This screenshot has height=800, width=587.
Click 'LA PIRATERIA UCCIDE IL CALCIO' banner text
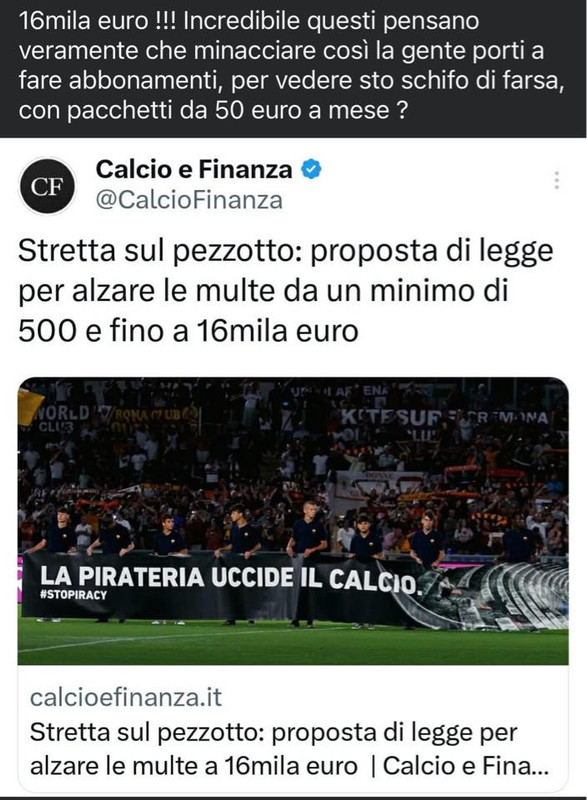tap(229, 578)
